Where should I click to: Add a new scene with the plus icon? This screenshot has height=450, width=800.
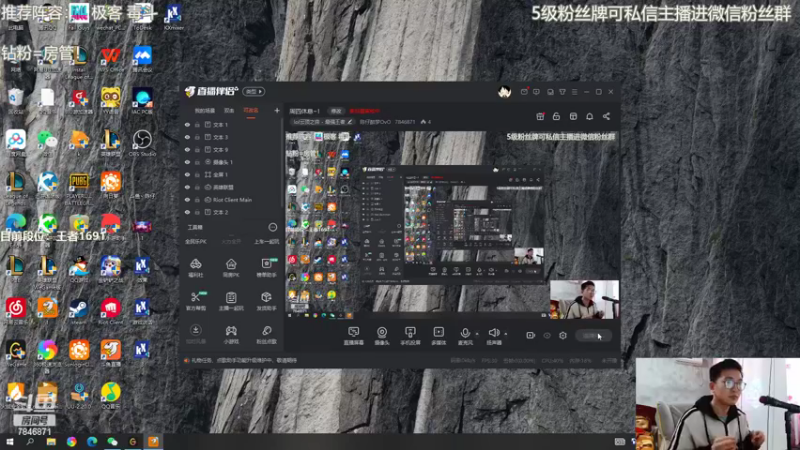277,110
